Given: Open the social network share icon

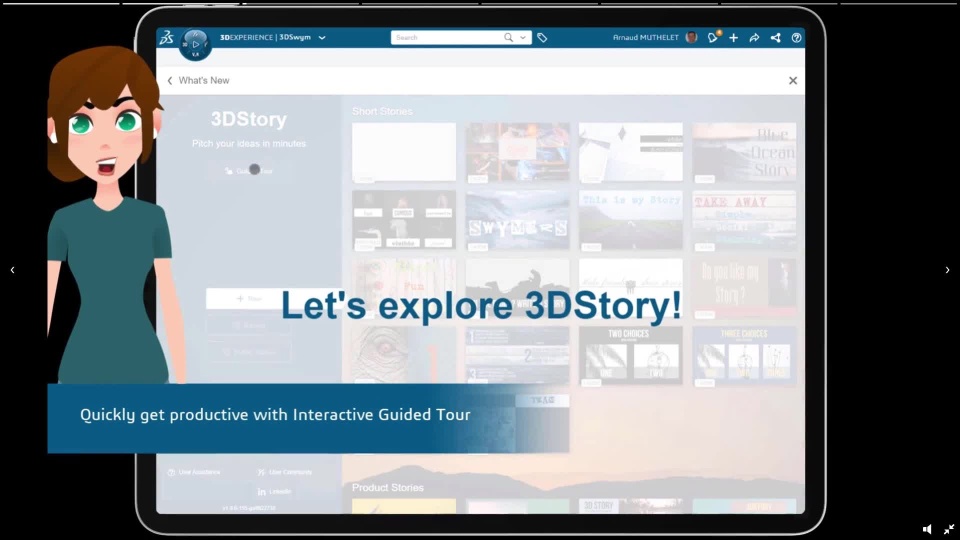Looking at the screenshot, I should point(776,38).
